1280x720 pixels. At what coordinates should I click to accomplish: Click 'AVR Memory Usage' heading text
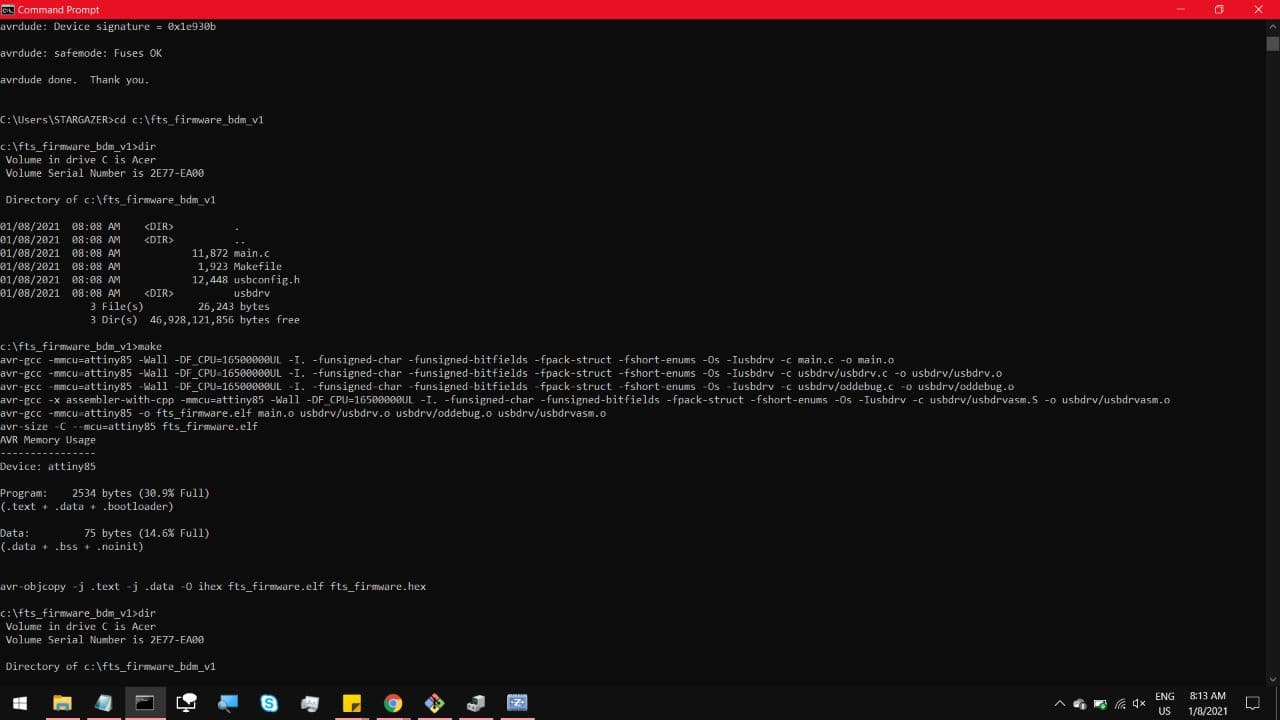48,440
